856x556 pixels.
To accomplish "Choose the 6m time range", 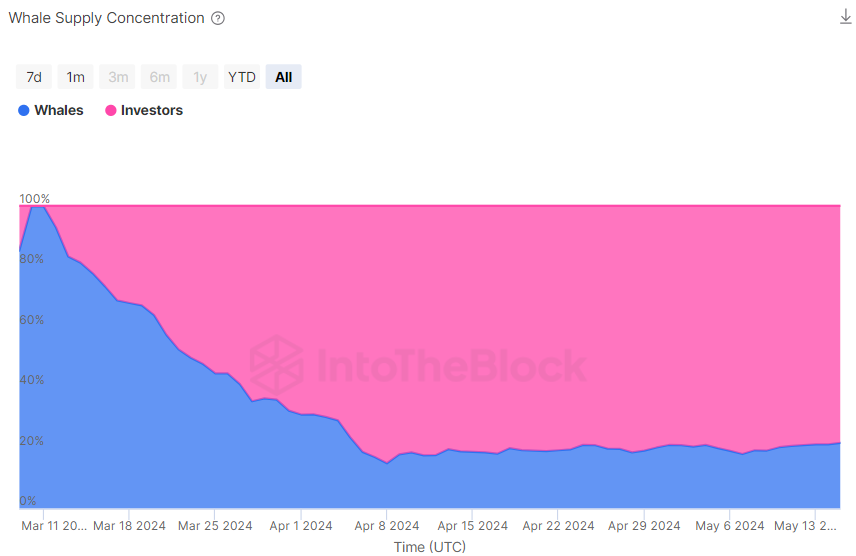I will click(x=160, y=77).
